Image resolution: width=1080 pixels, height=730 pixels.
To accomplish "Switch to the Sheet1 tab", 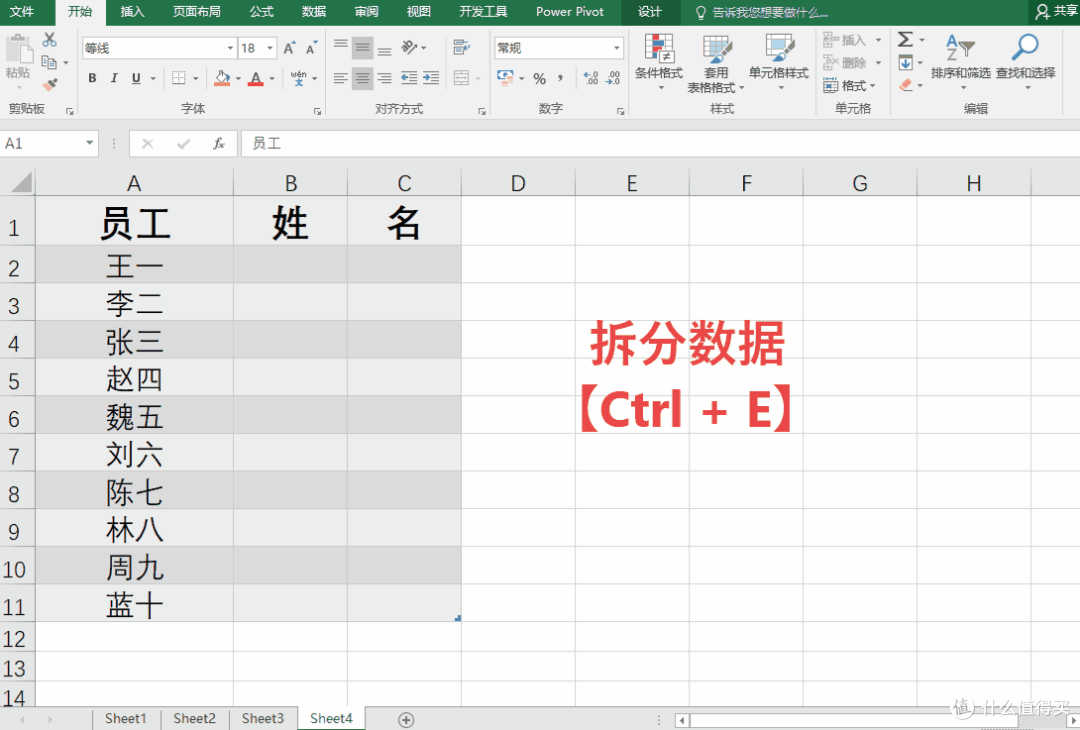I will pyautogui.click(x=125, y=718).
